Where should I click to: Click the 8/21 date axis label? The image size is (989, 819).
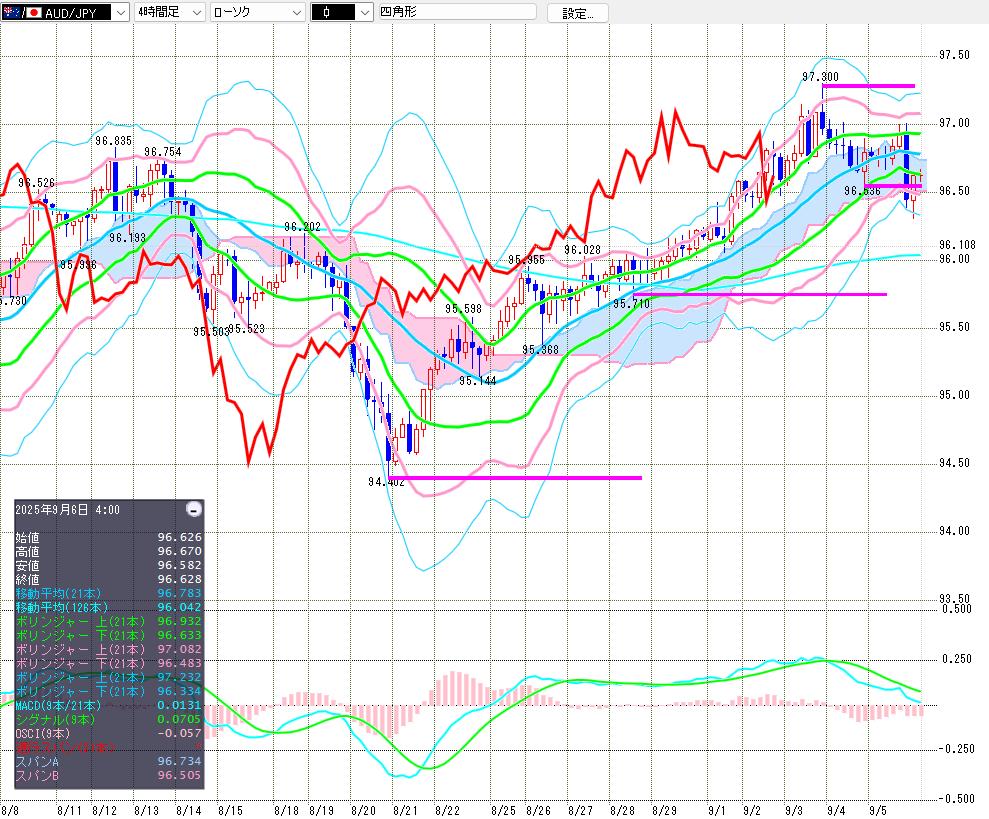coord(405,811)
